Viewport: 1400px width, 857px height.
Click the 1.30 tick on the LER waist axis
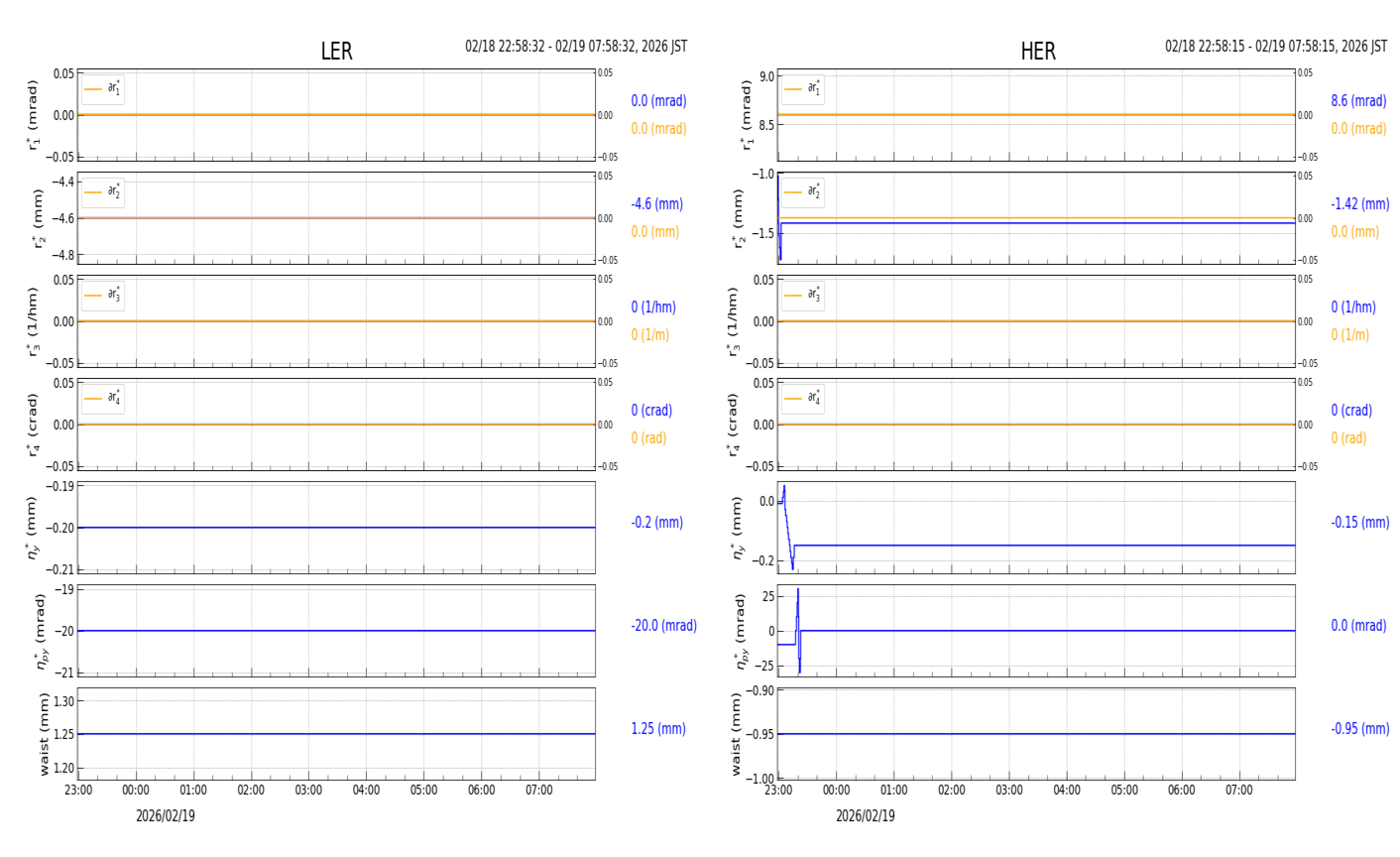point(62,701)
